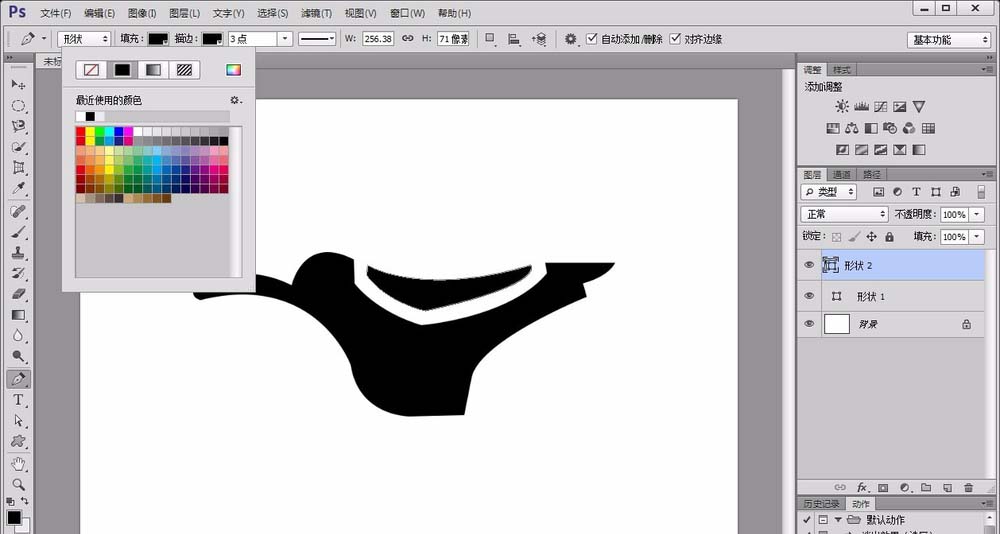Pick the Crop tool
This screenshot has height=534, width=1000.
(x=18, y=168)
